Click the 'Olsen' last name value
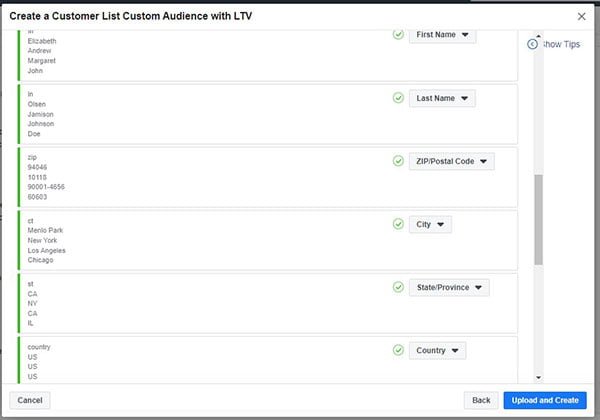600x420 pixels. [36, 104]
